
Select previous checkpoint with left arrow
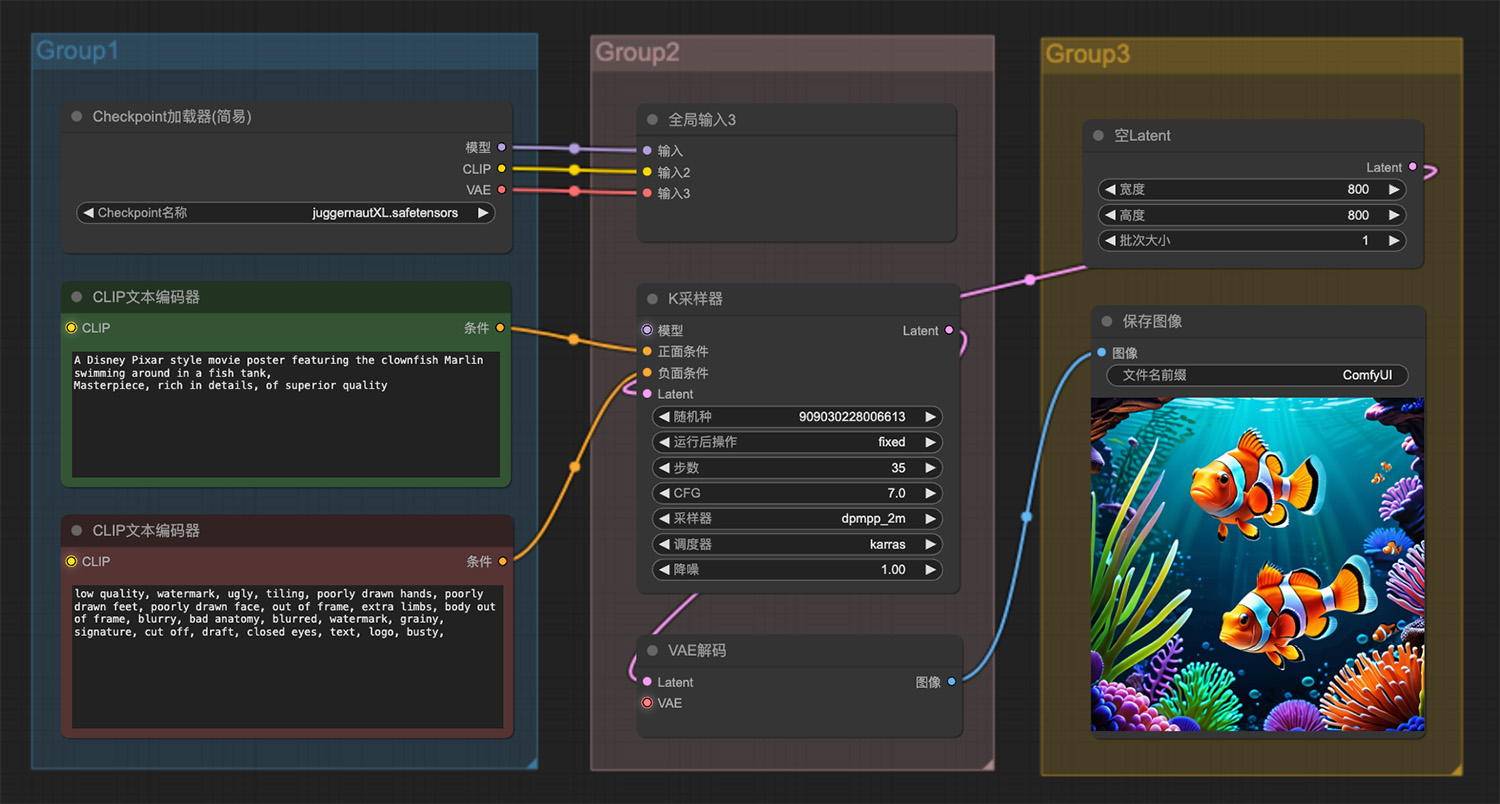tap(88, 213)
